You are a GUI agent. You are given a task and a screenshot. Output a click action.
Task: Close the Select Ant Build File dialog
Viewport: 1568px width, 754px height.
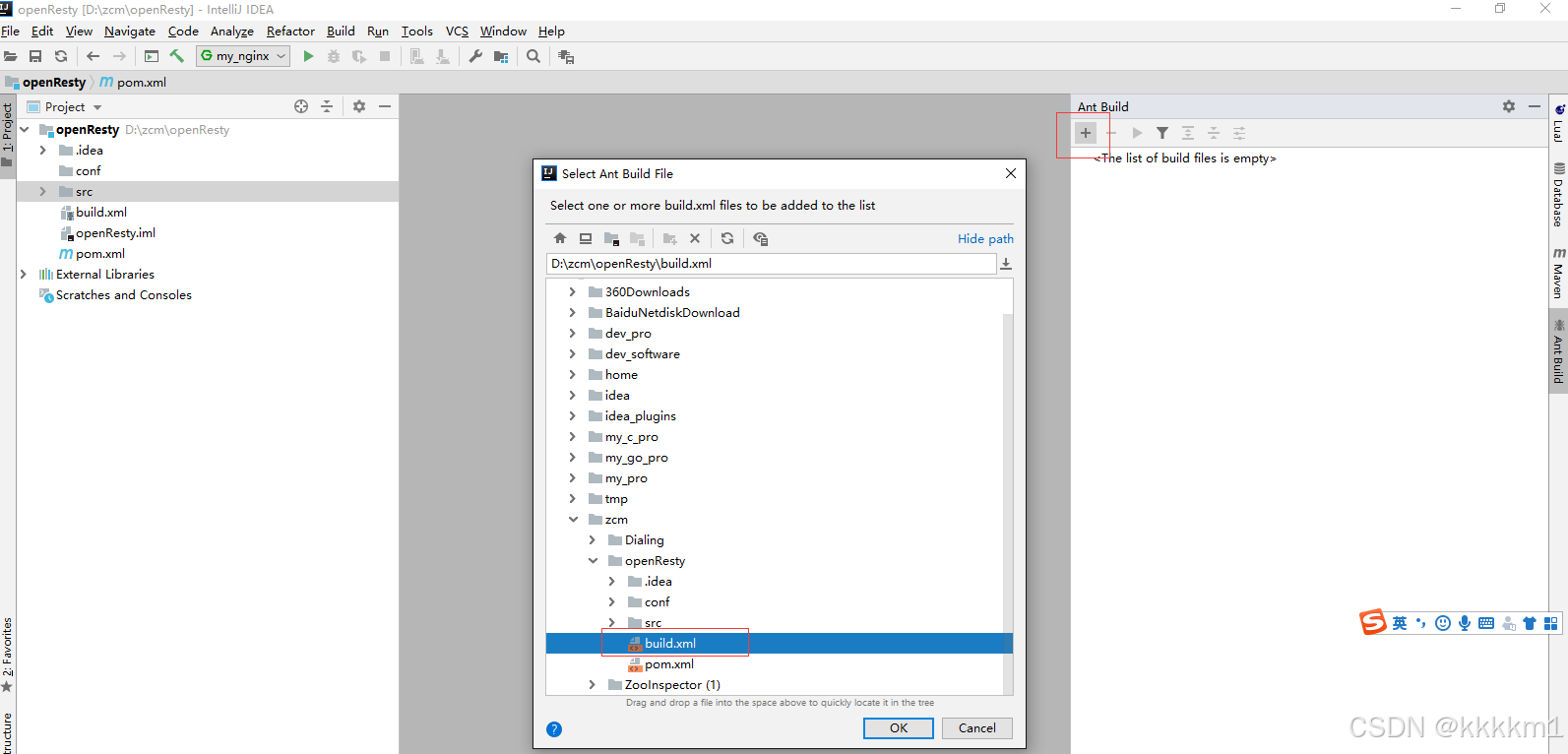(1011, 173)
